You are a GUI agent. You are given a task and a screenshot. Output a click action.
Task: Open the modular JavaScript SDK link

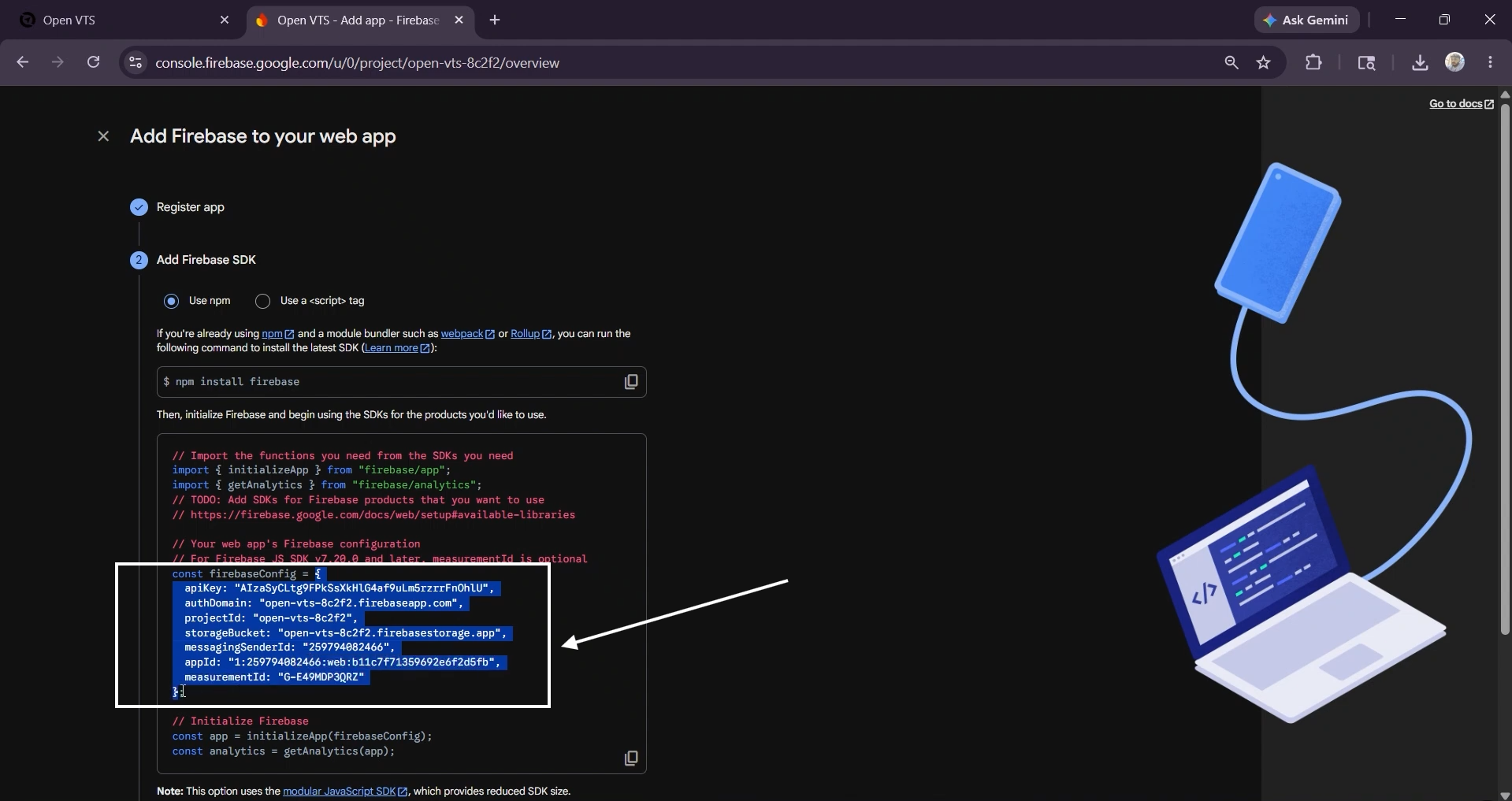tap(345, 791)
